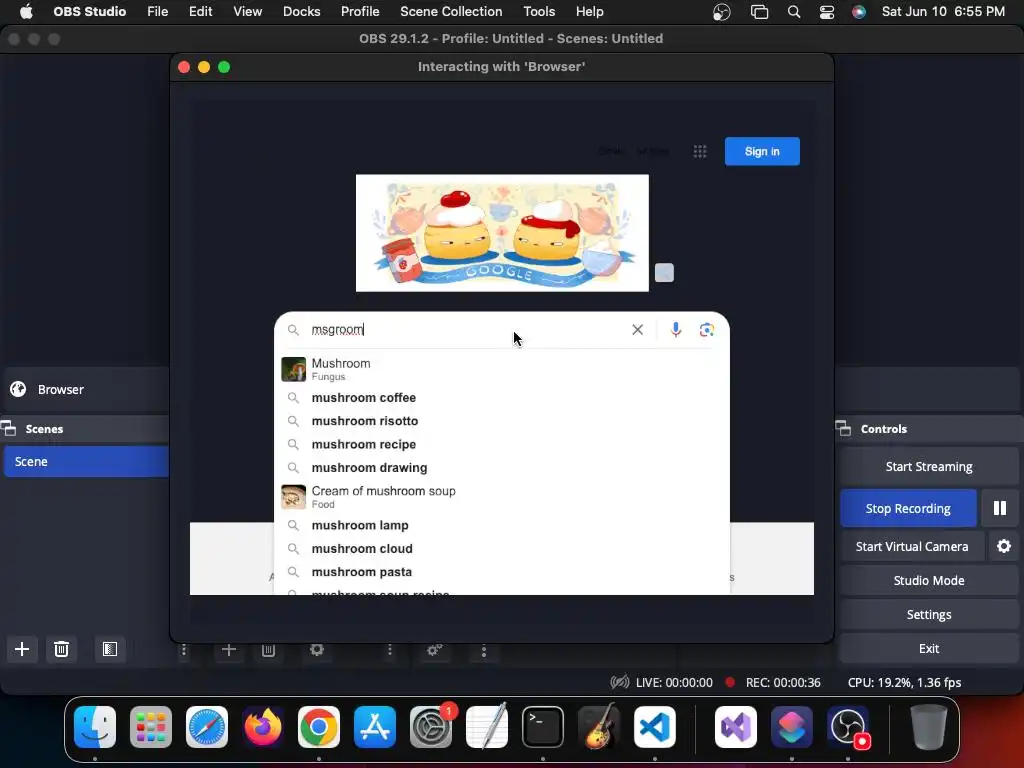The height and width of the screenshot is (768, 1024).
Task: Click the doodle share button
Action: tap(664, 272)
